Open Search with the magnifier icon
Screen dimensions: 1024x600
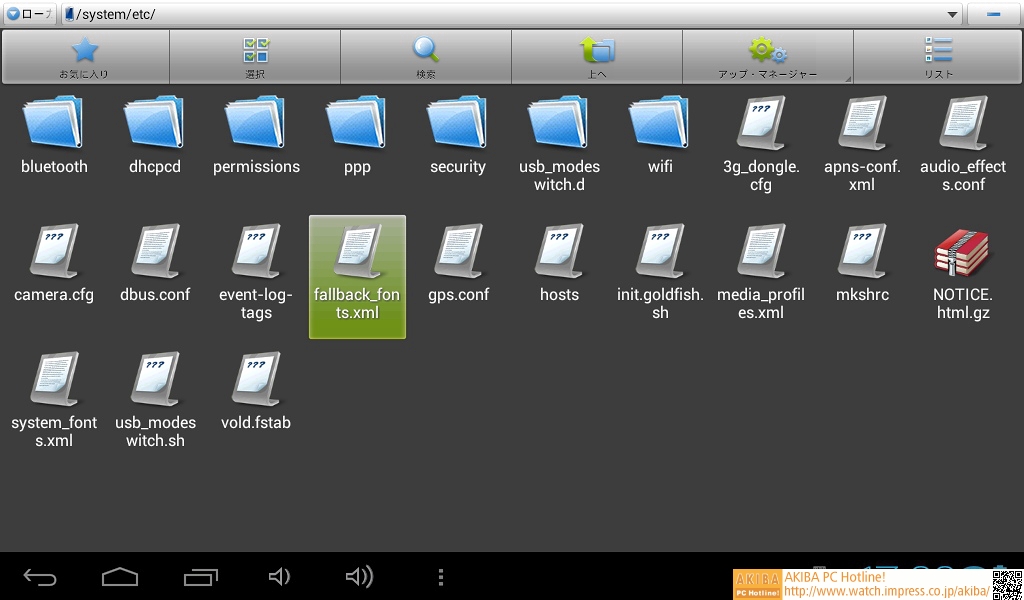coord(426,56)
